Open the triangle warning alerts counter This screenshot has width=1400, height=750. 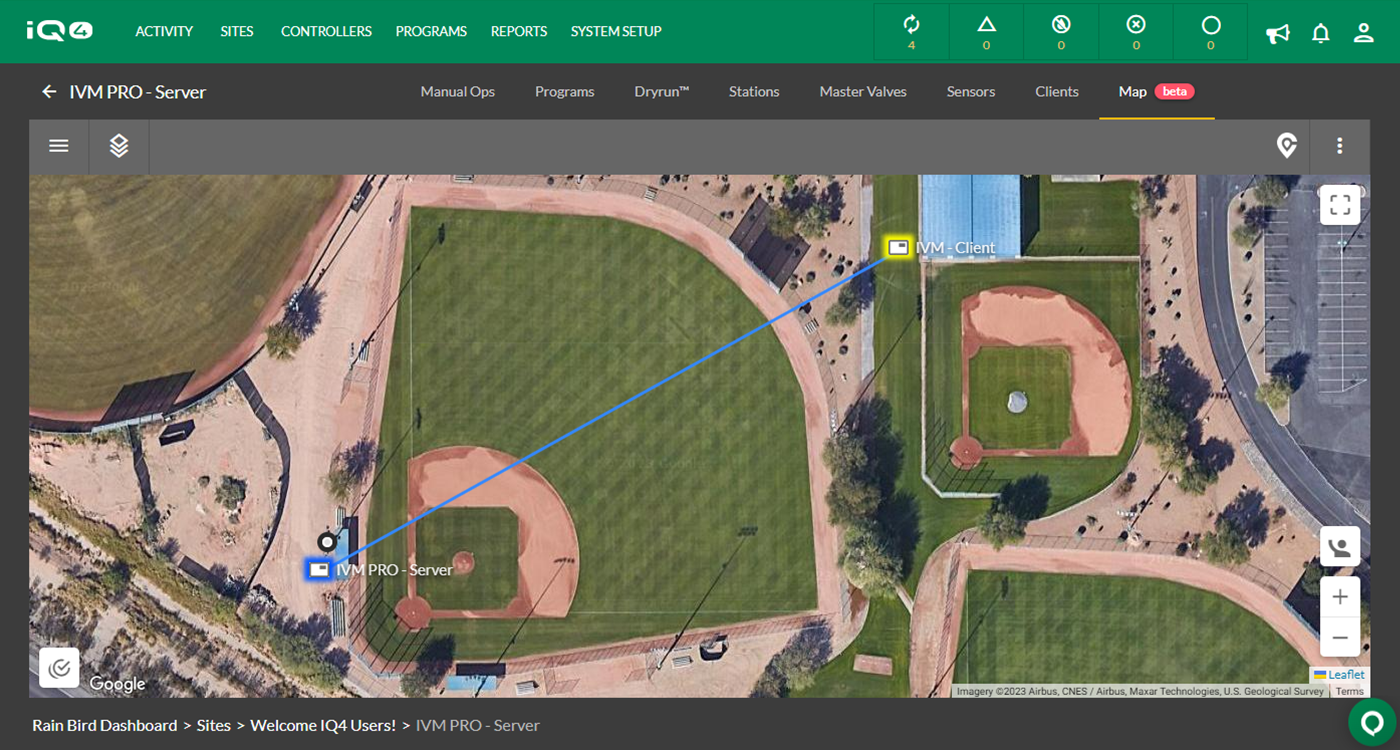click(x=986, y=32)
